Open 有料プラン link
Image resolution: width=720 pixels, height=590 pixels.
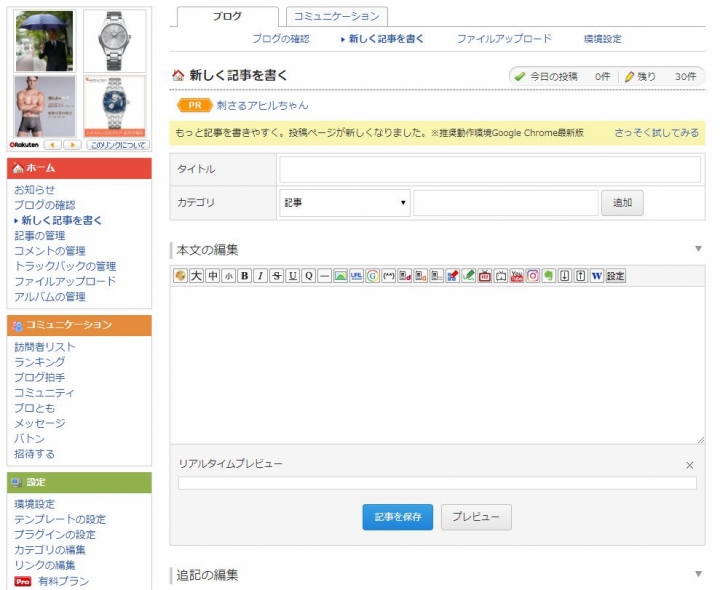tap(63, 582)
